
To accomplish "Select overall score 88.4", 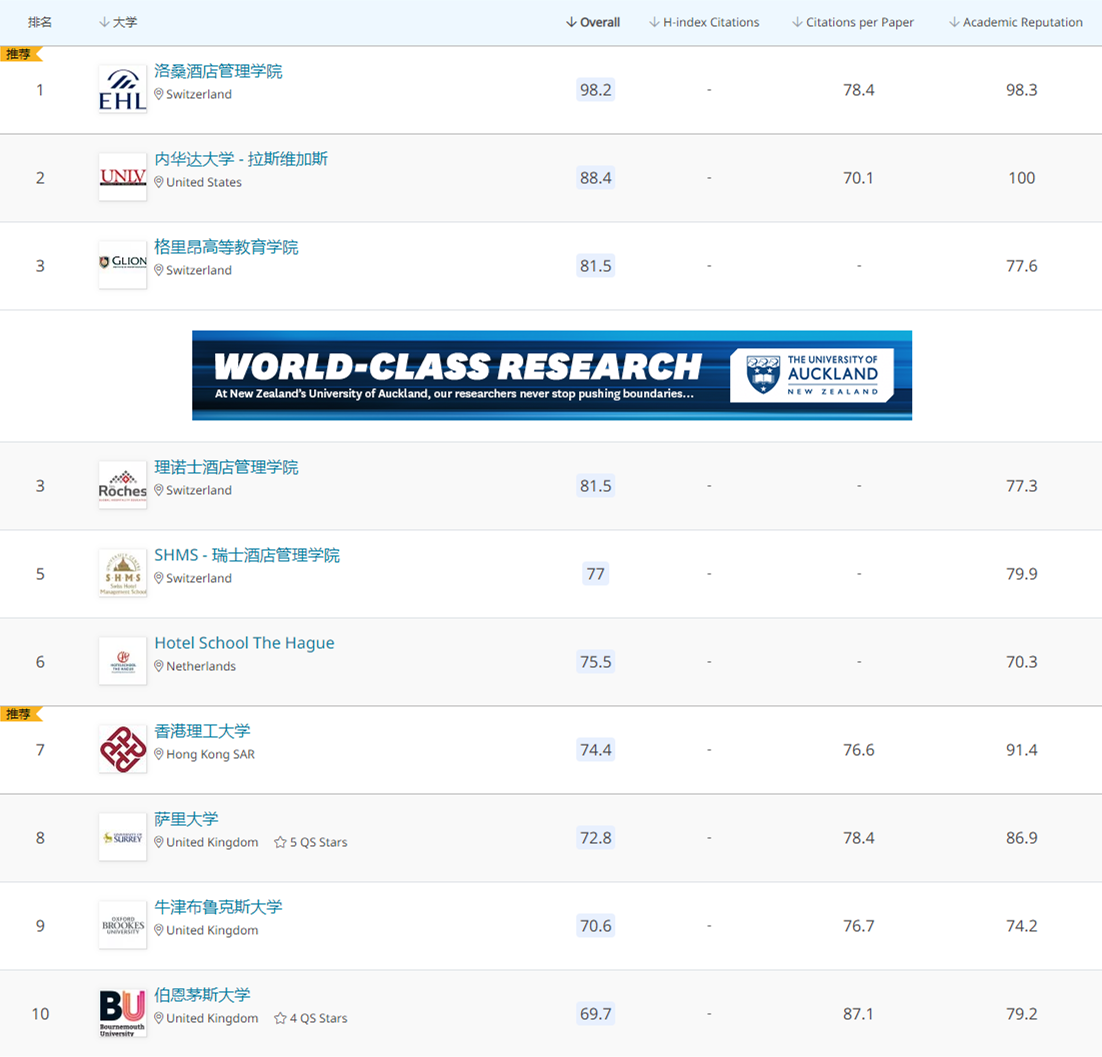I will click(595, 177).
